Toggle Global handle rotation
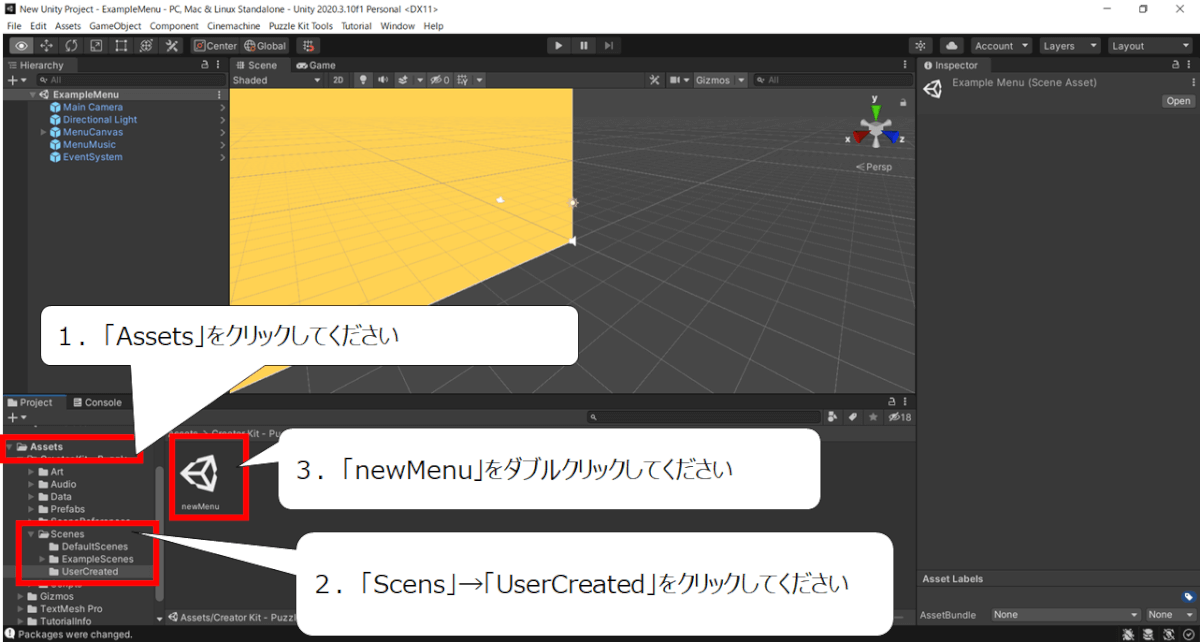 pos(265,46)
